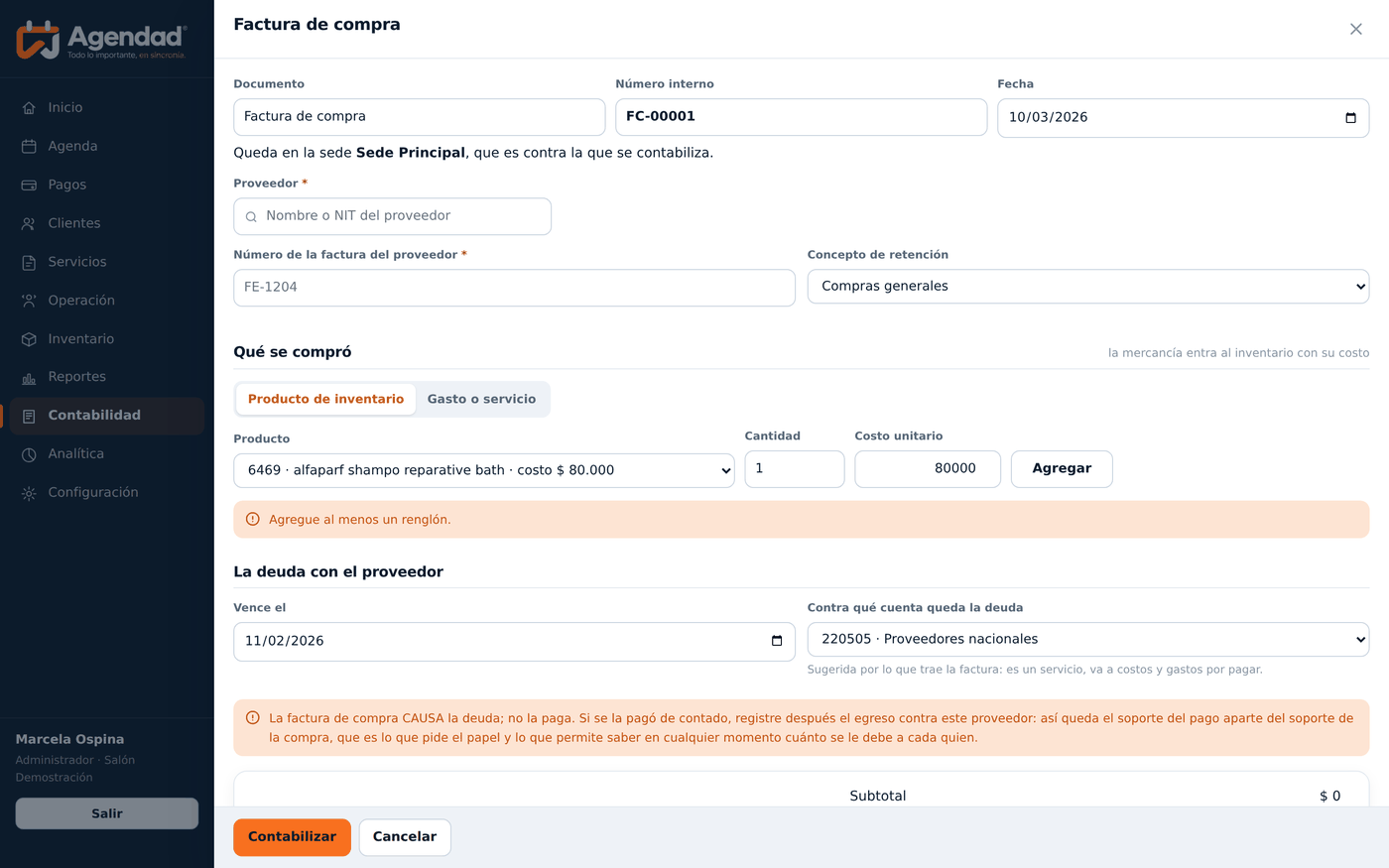
Task: Click the Inventario box icon
Action: coord(29,339)
